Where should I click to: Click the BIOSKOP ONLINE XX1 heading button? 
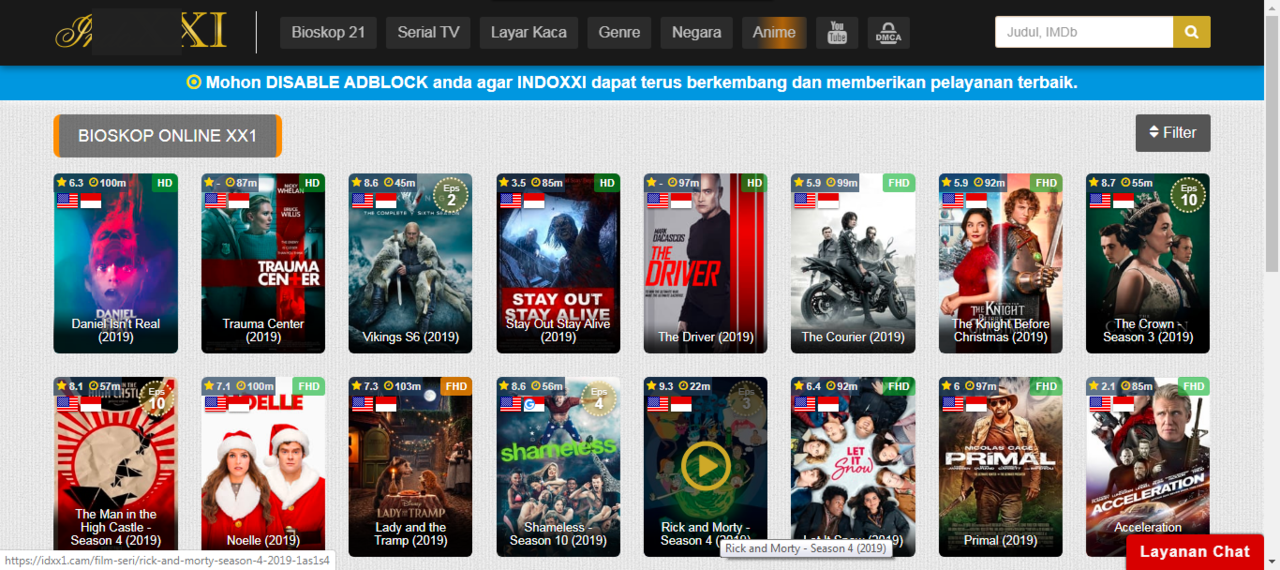pyautogui.click(x=168, y=136)
